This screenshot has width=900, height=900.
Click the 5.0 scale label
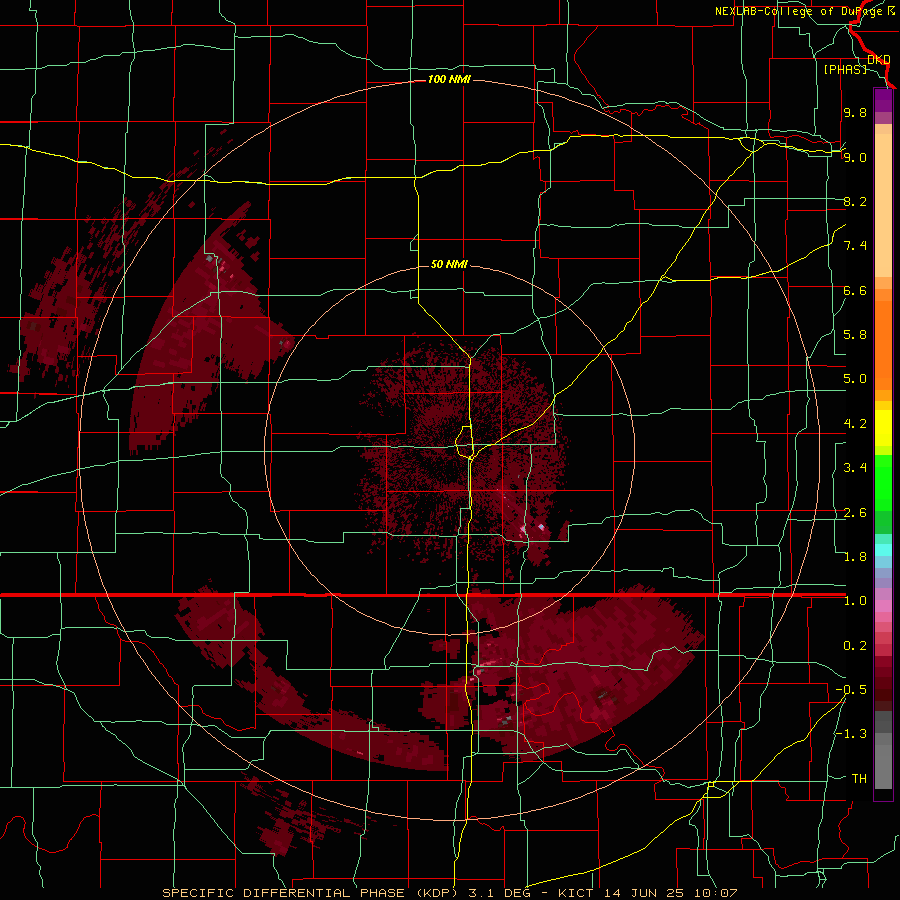tap(855, 379)
